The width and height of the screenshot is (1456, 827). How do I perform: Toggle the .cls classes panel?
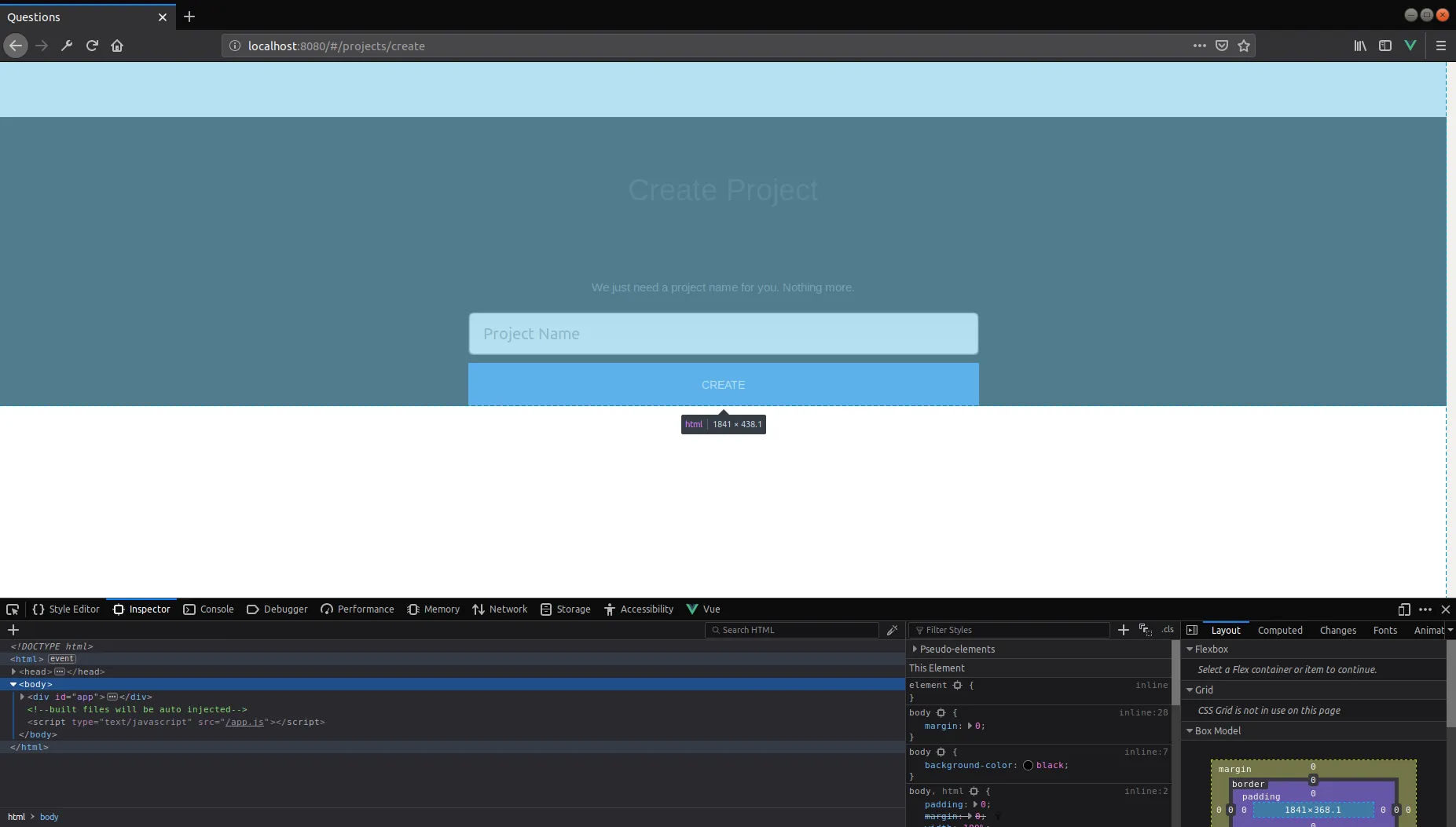1168,630
